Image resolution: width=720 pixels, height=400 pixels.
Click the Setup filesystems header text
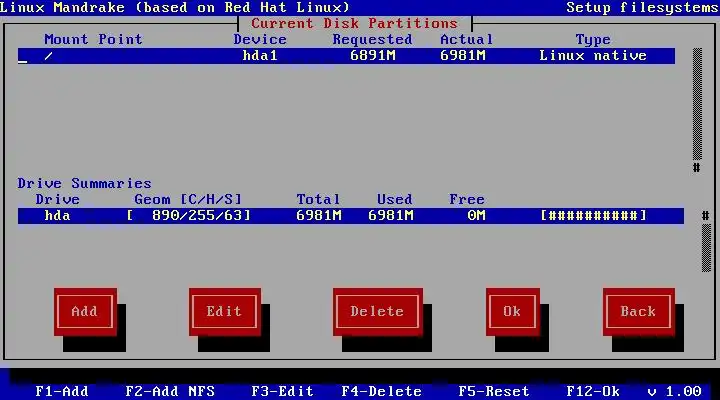click(x=642, y=7)
